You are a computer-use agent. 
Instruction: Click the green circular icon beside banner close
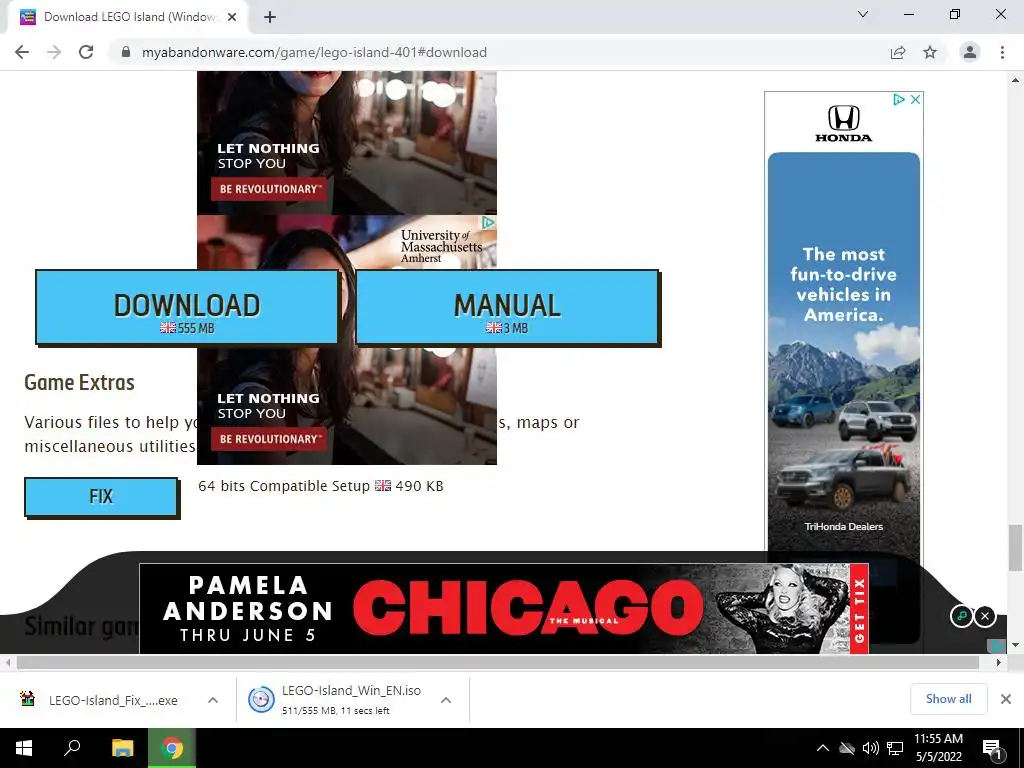(x=961, y=616)
